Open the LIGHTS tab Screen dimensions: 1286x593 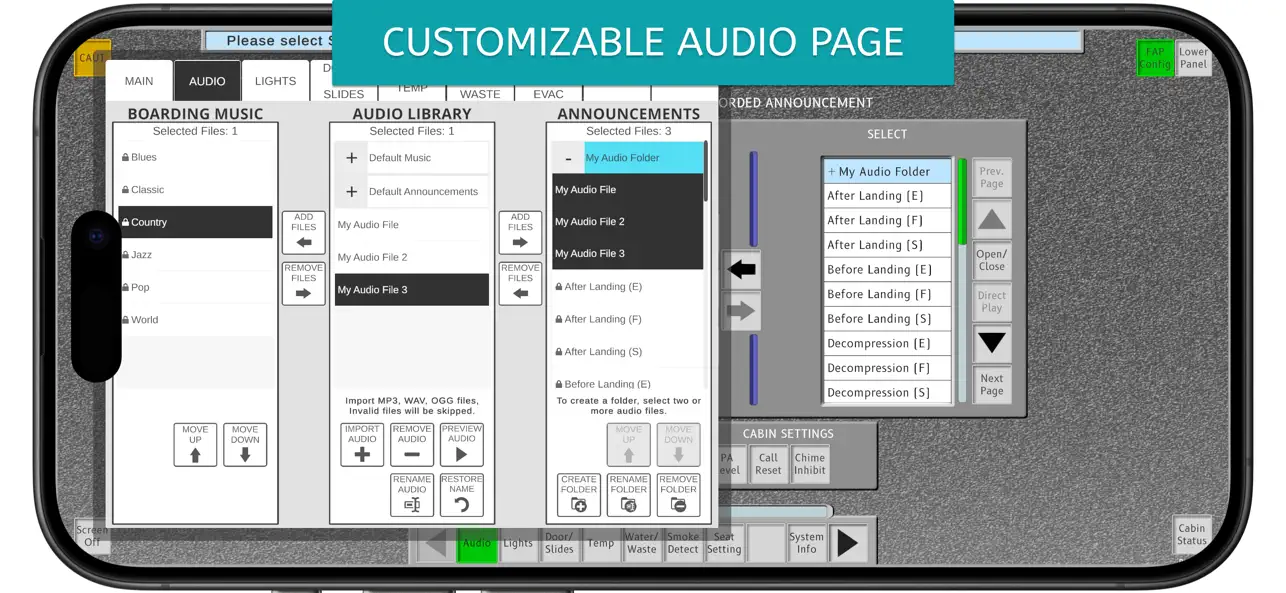[275, 81]
